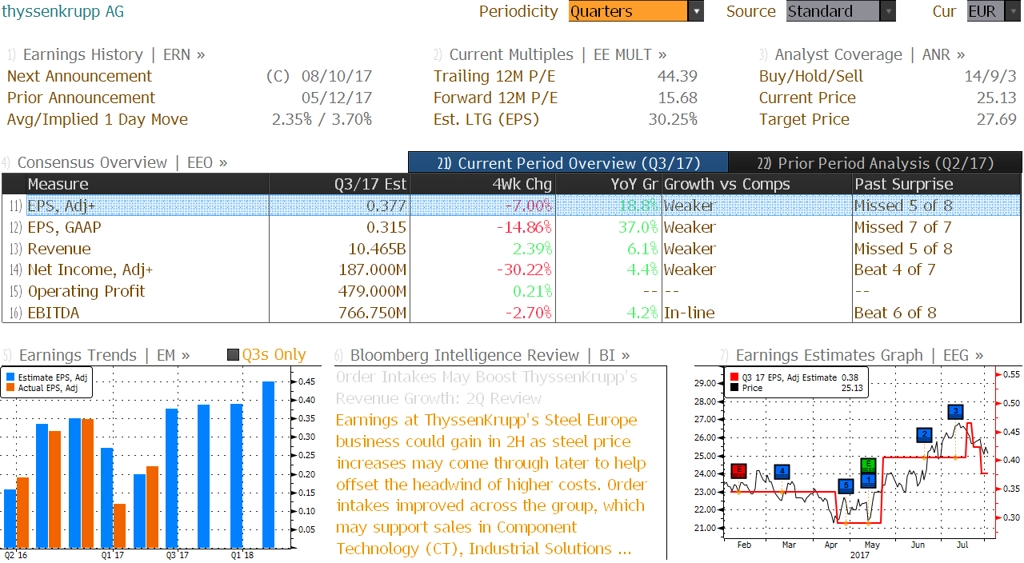Open Consensus Overview EEO link
Viewport: 1024px width, 563px height.
tap(122, 162)
